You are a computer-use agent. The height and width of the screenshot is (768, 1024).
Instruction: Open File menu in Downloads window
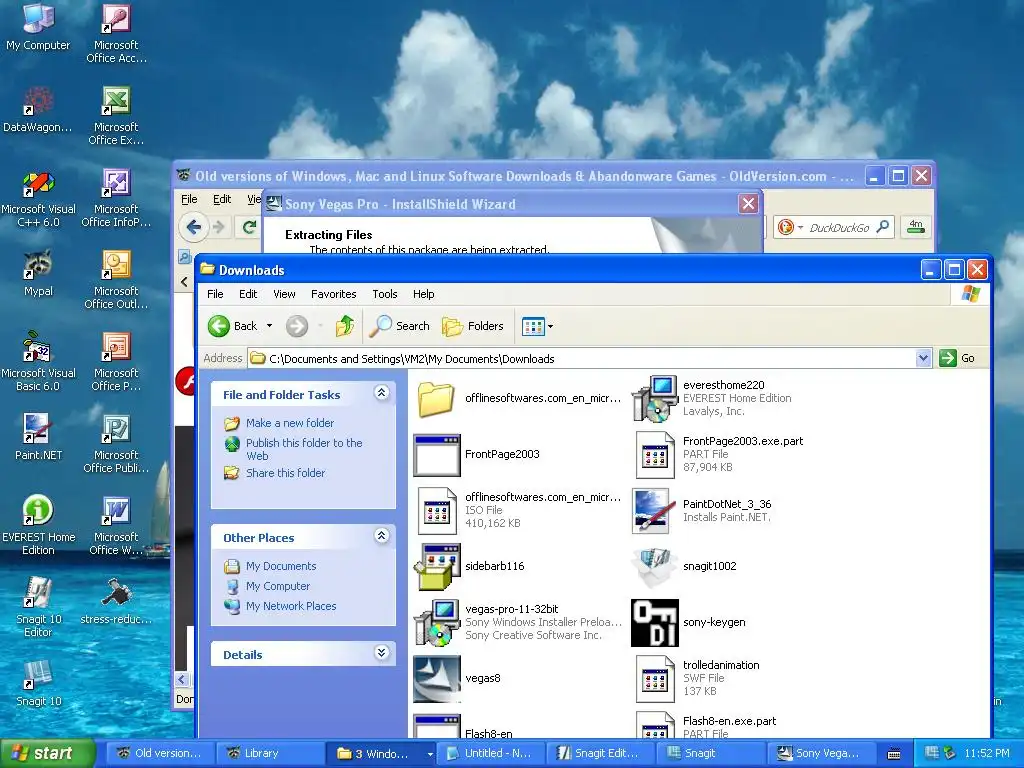coord(215,294)
